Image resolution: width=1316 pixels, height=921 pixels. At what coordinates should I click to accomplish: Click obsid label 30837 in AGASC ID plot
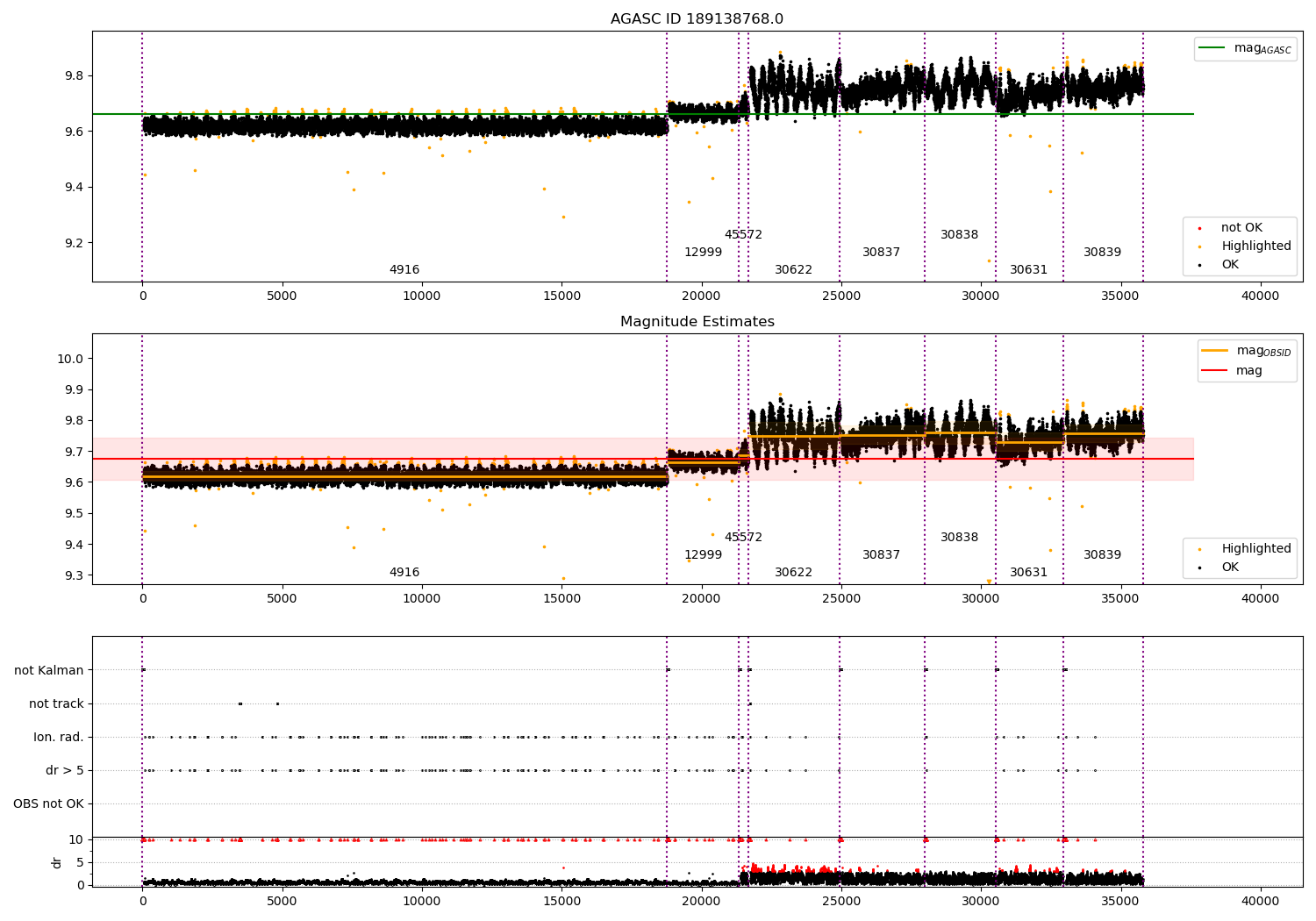tap(882, 253)
